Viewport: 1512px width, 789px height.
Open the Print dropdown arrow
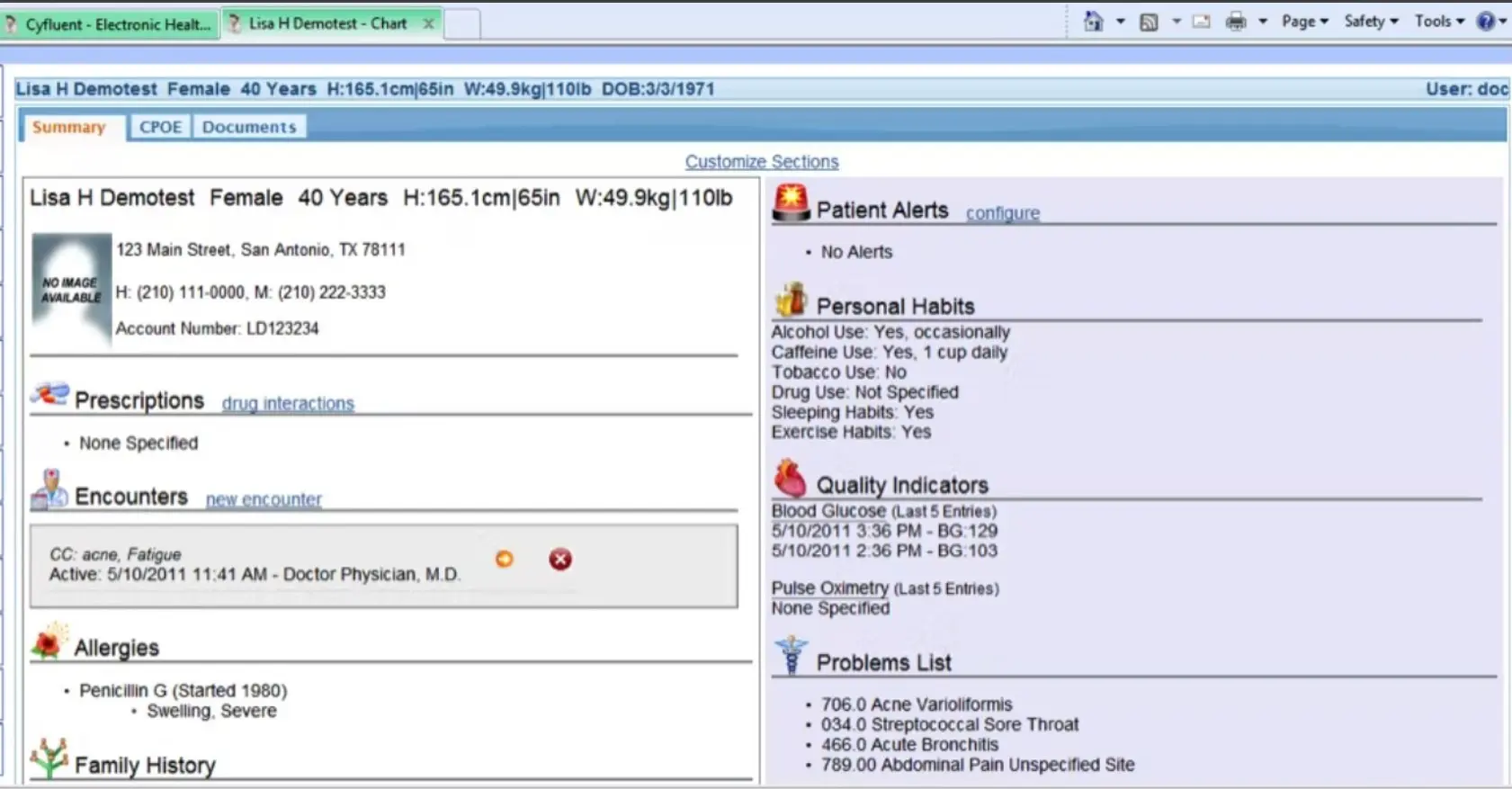coord(1262,22)
